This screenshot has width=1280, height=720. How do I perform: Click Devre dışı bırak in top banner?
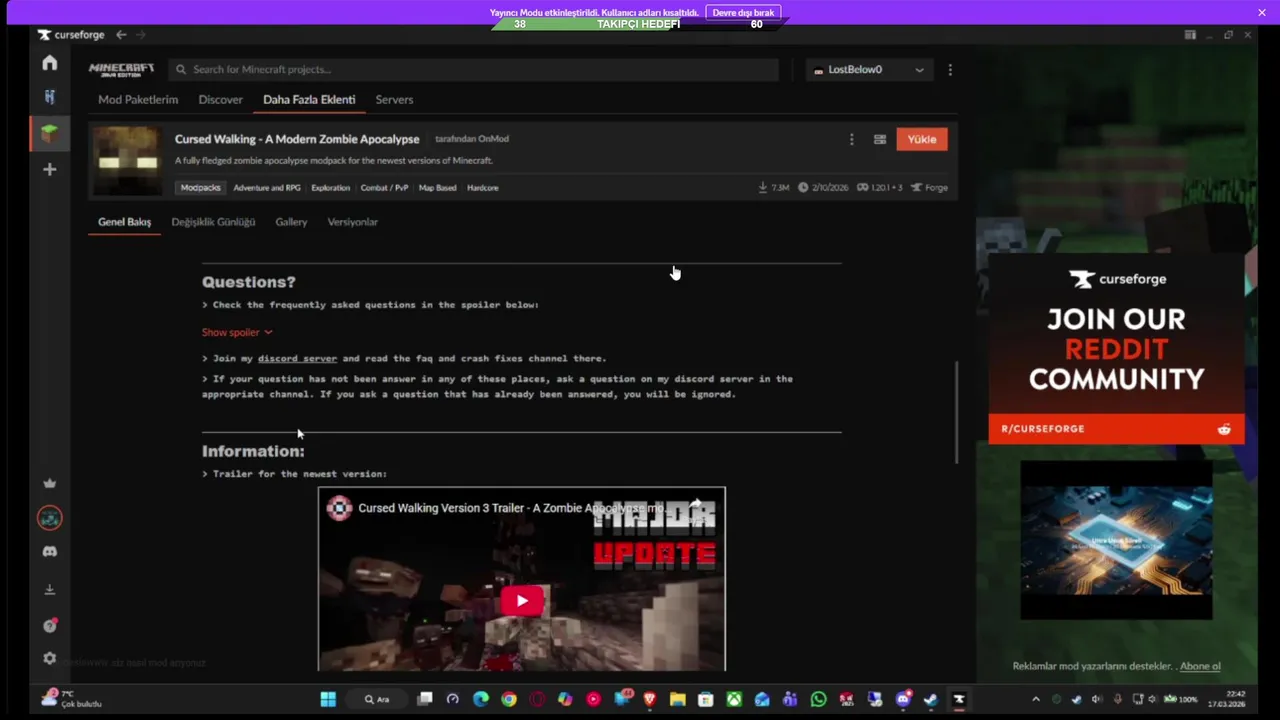(x=743, y=13)
